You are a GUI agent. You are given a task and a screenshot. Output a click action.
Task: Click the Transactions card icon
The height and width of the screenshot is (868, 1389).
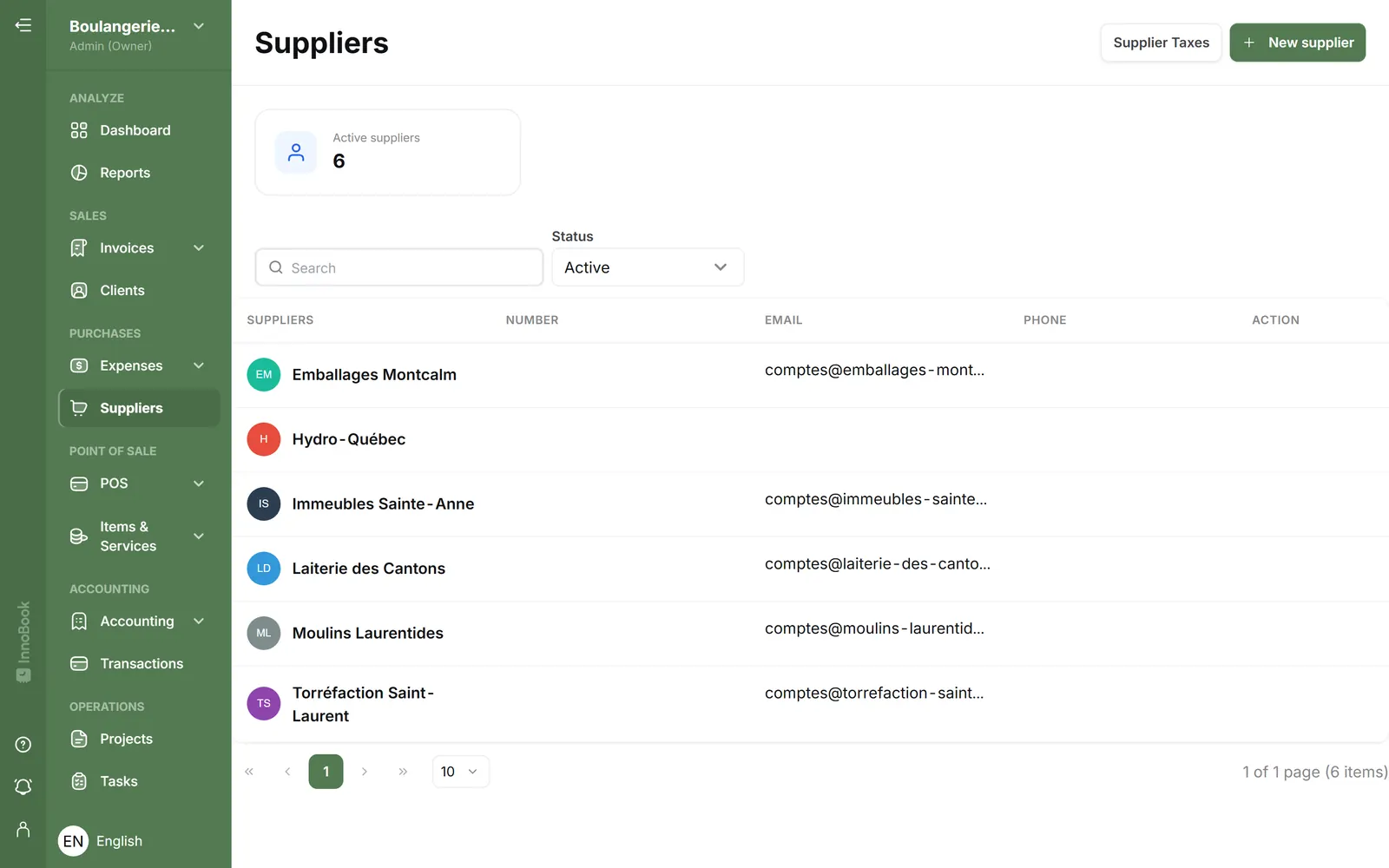(x=79, y=664)
